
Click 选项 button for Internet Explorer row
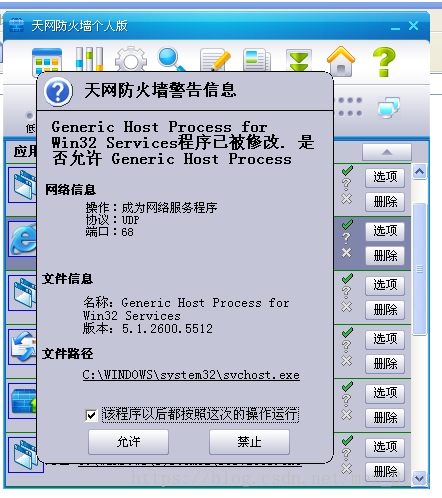click(385, 231)
